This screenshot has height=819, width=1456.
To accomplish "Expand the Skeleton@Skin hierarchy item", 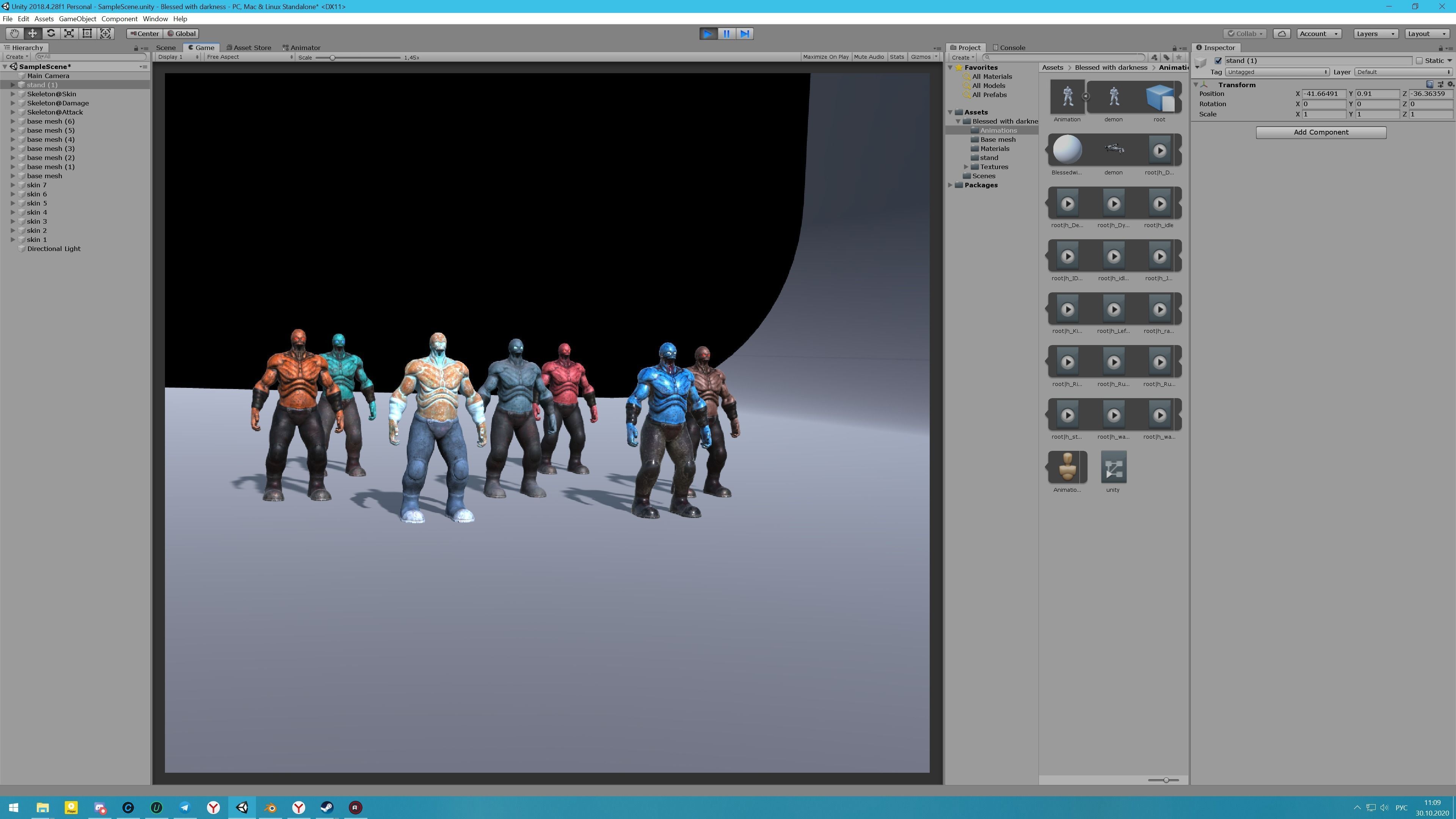I will 13,94.
